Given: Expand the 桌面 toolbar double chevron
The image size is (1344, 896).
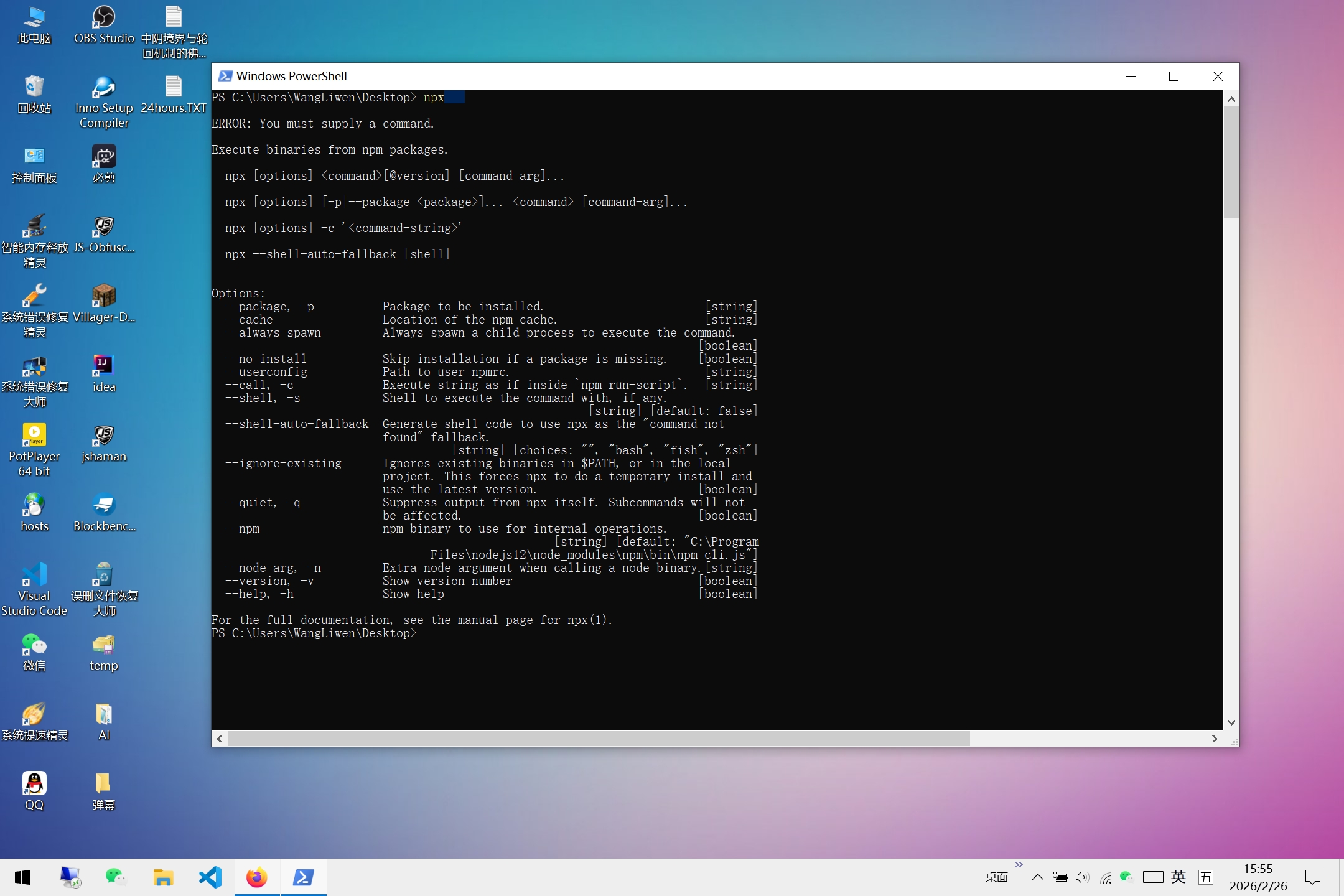Looking at the screenshot, I should point(1019,865).
